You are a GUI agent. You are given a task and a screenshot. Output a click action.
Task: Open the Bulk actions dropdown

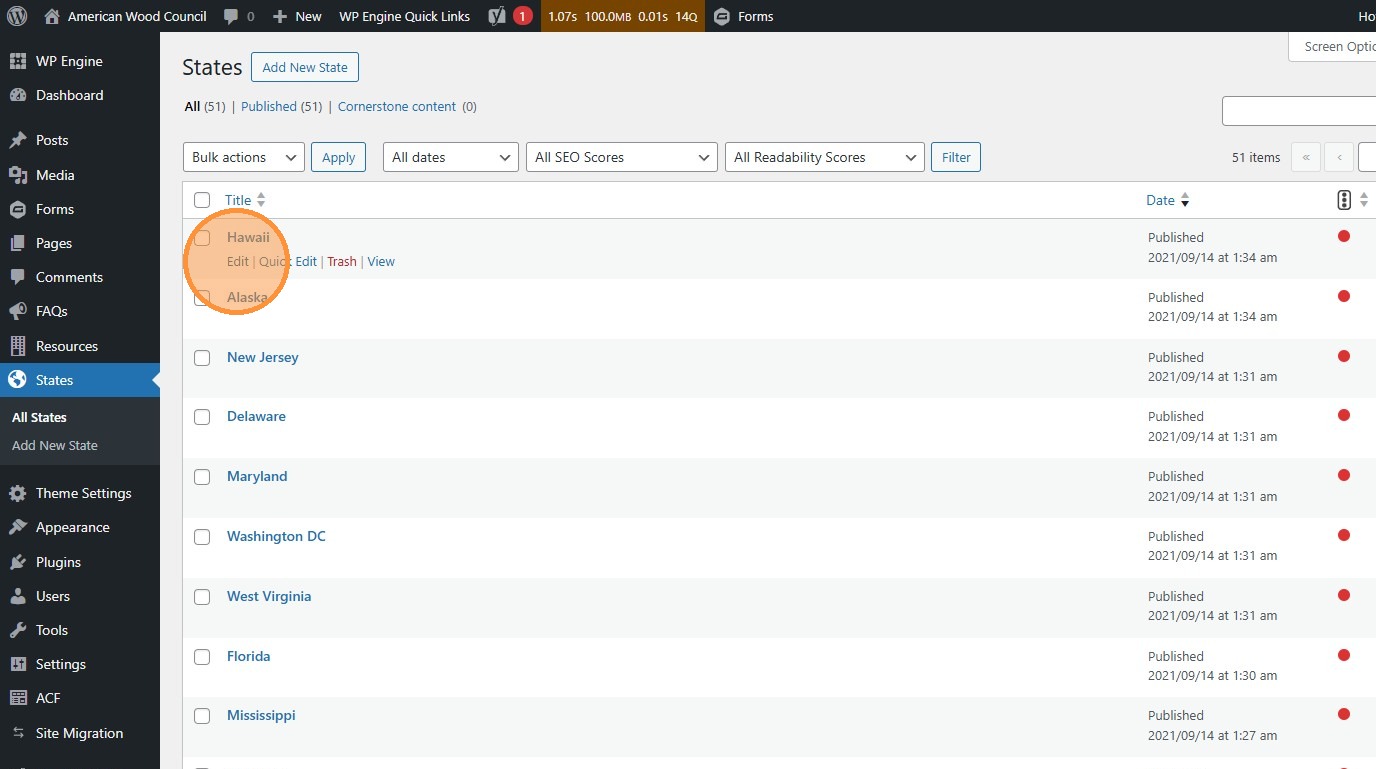point(244,157)
